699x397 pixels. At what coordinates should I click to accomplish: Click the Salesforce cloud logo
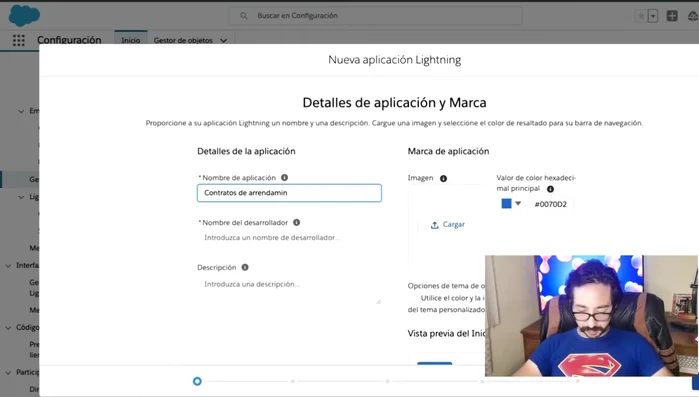(x=24, y=16)
